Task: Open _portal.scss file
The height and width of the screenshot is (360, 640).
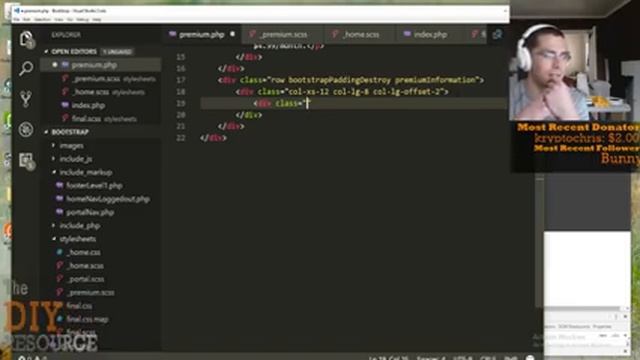Action: click(85, 279)
